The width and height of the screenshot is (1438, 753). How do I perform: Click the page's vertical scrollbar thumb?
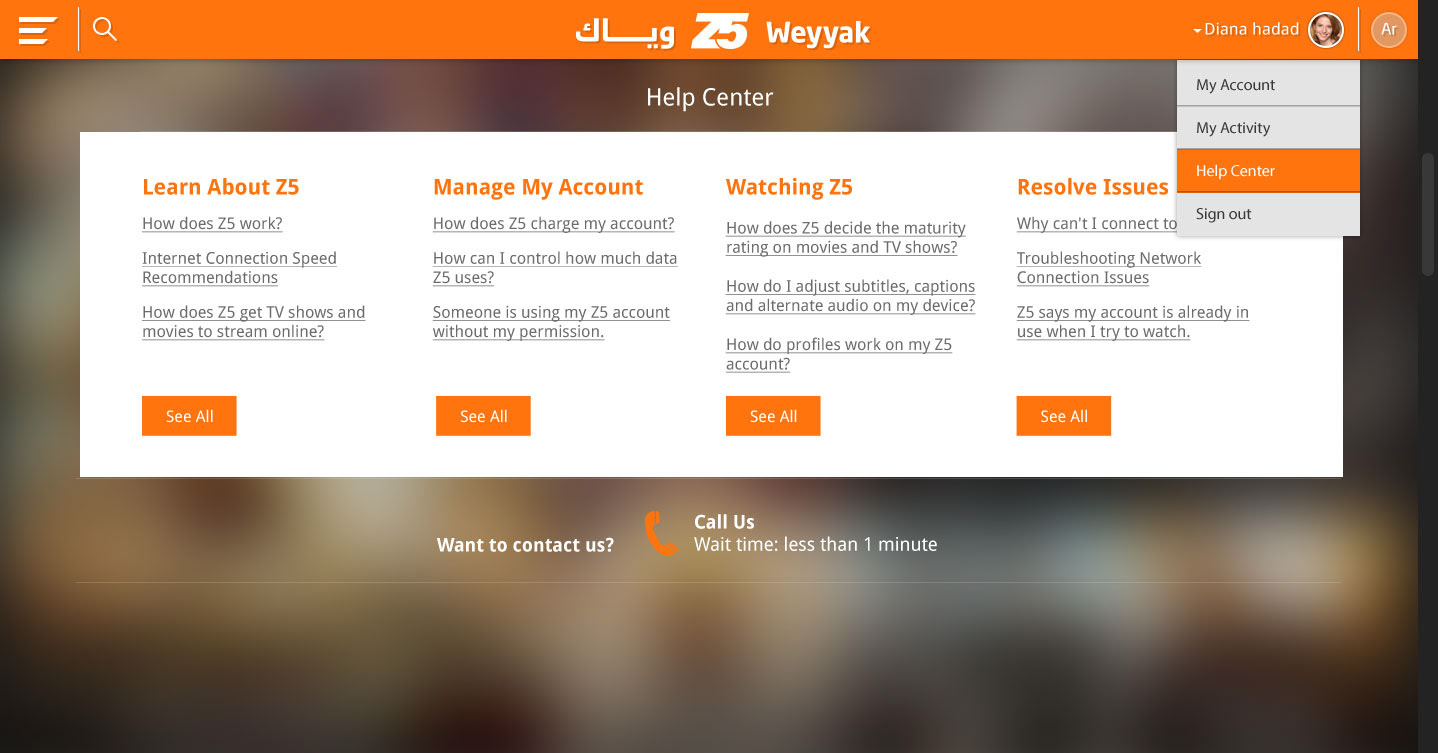click(1428, 214)
